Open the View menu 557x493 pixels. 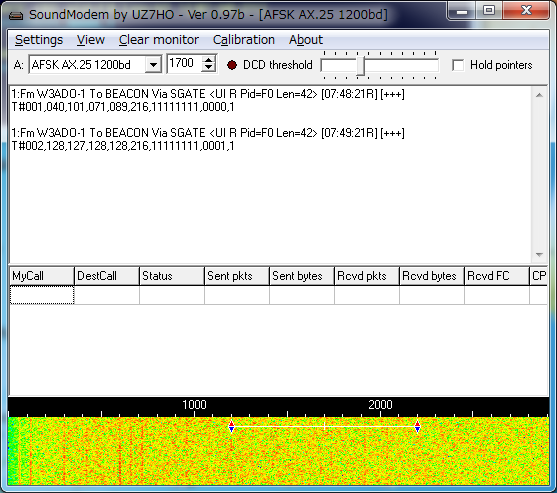91,40
